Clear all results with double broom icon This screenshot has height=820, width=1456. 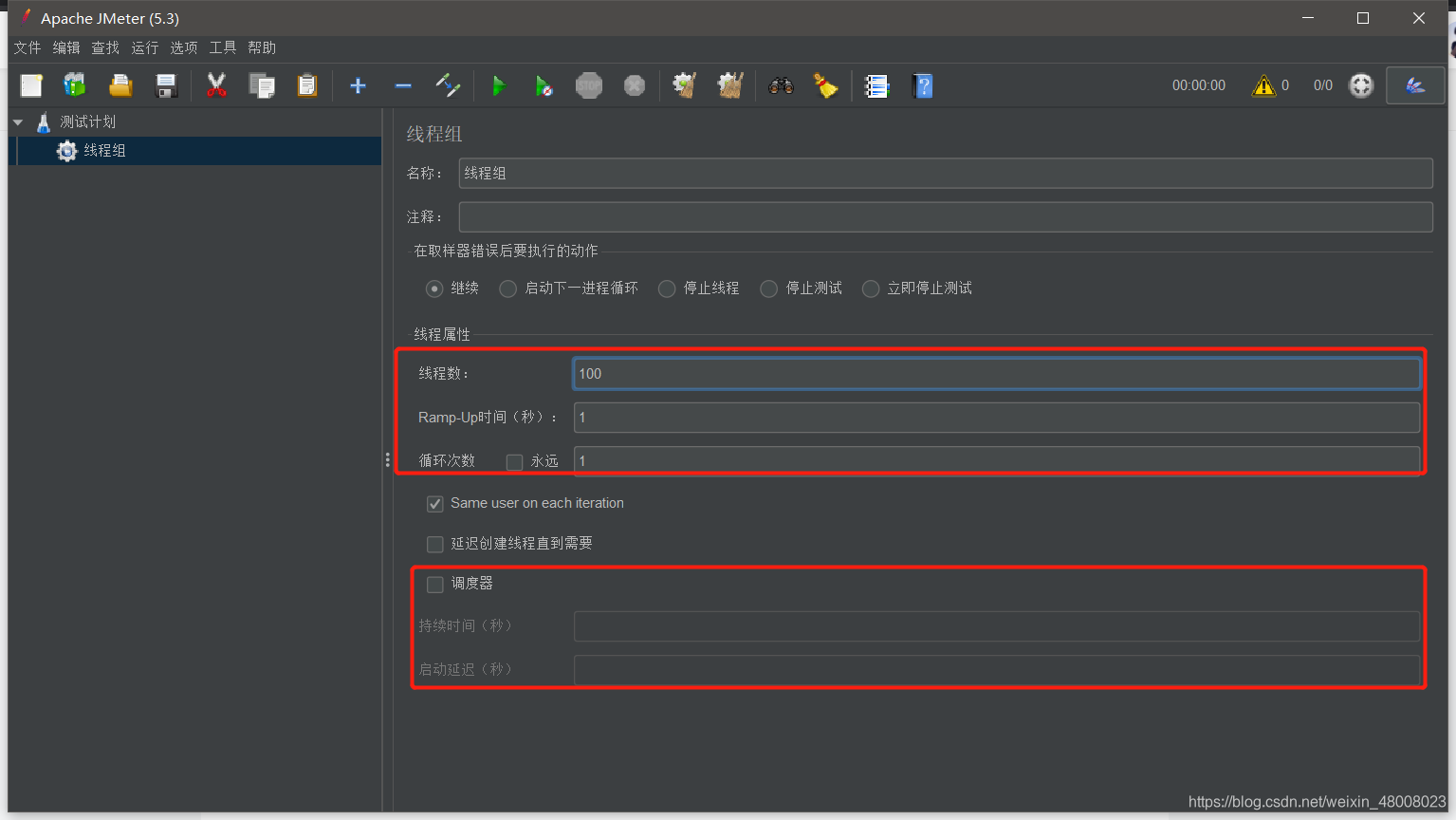pyautogui.click(x=730, y=85)
